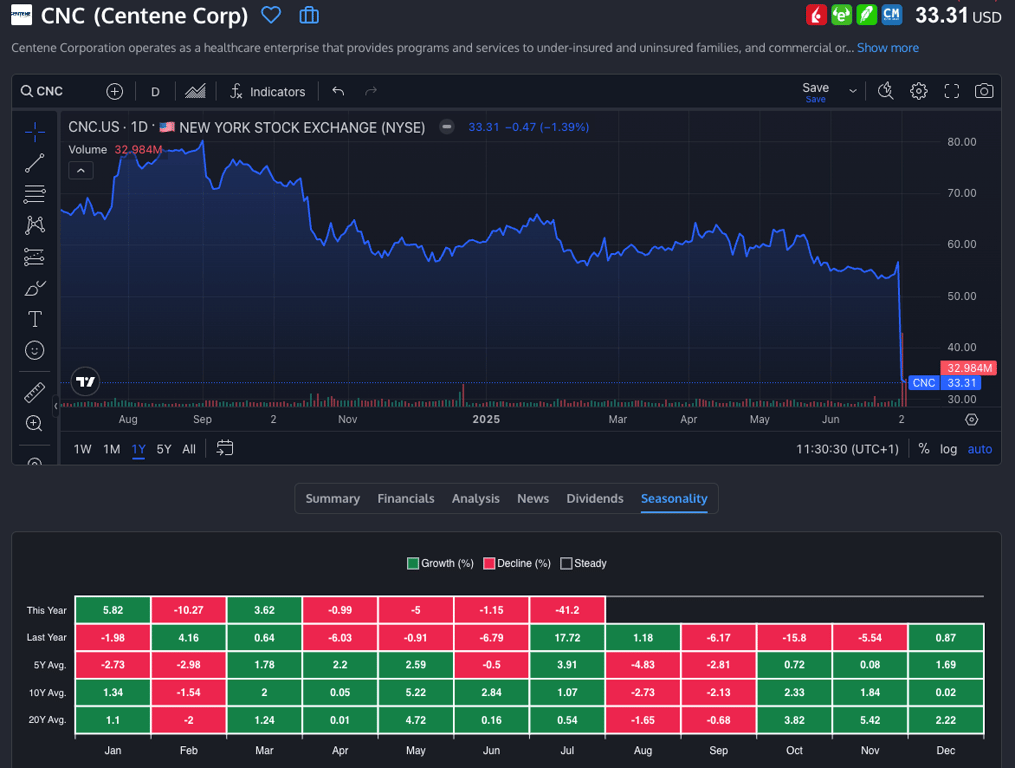Open the Dividends tab

coord(595,498)
